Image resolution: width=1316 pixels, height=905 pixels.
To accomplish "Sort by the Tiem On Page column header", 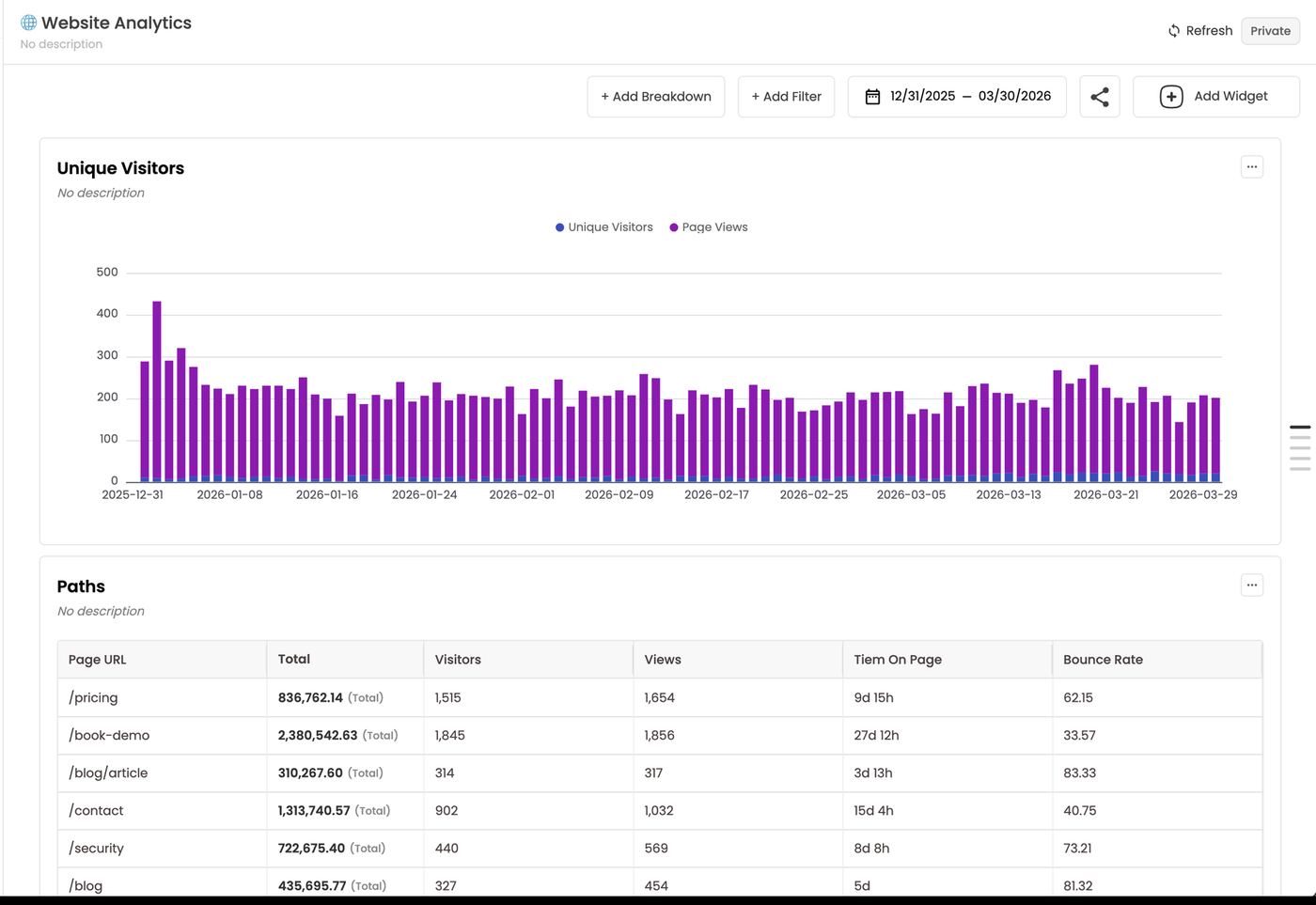I will 948,660.
